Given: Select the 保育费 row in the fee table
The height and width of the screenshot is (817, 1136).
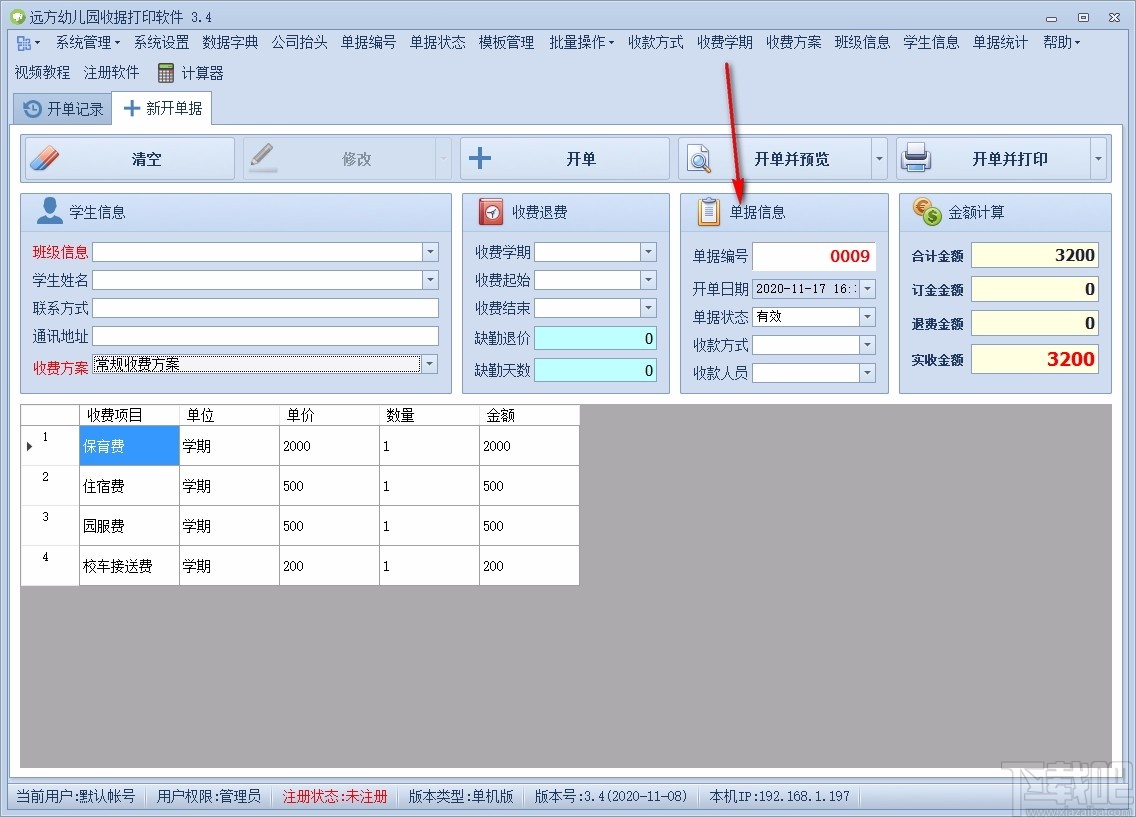Looking at the screenshot, I should [x=128, y=446].
